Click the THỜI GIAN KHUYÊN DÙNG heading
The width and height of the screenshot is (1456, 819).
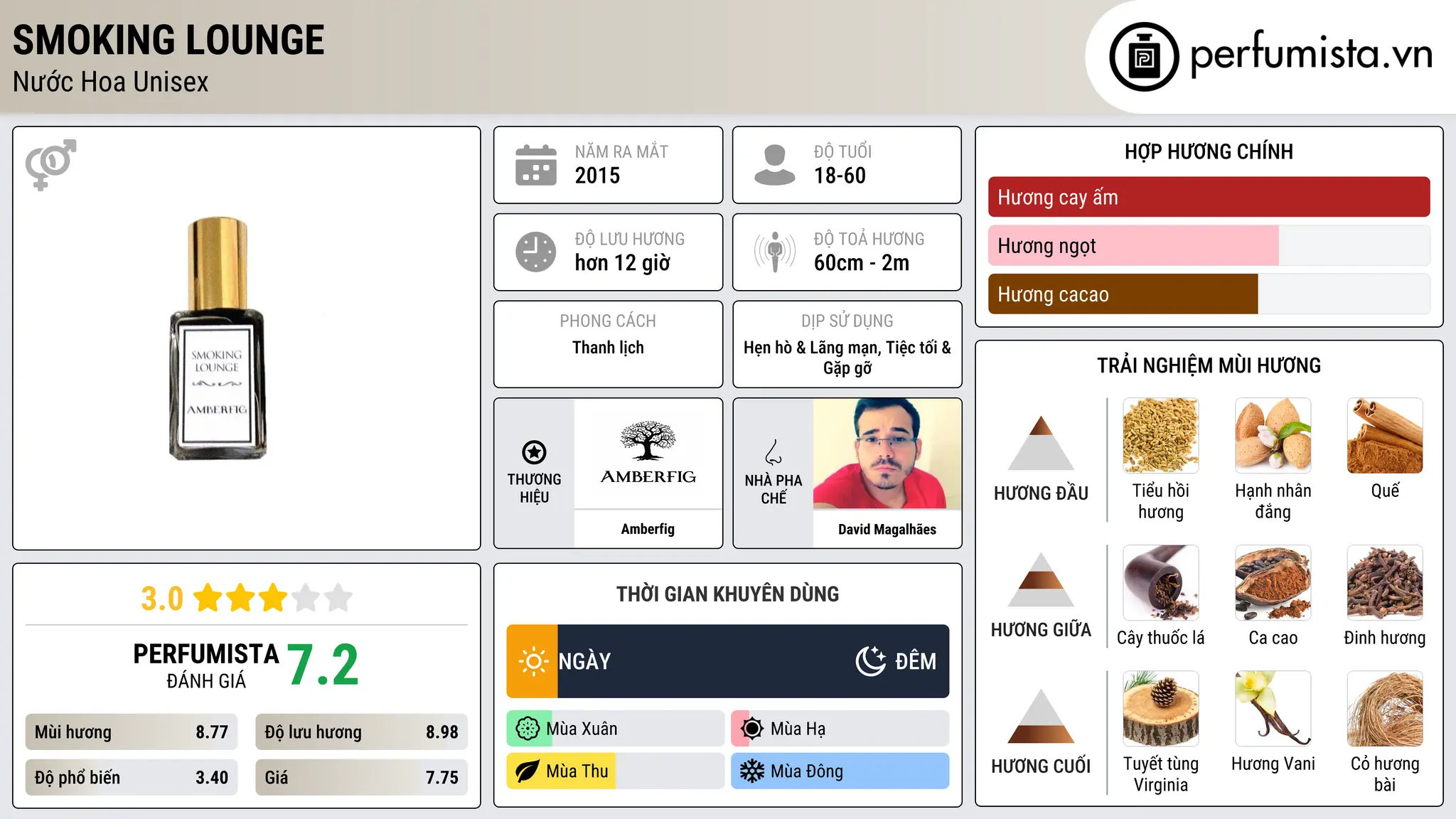tap(727, 594)
